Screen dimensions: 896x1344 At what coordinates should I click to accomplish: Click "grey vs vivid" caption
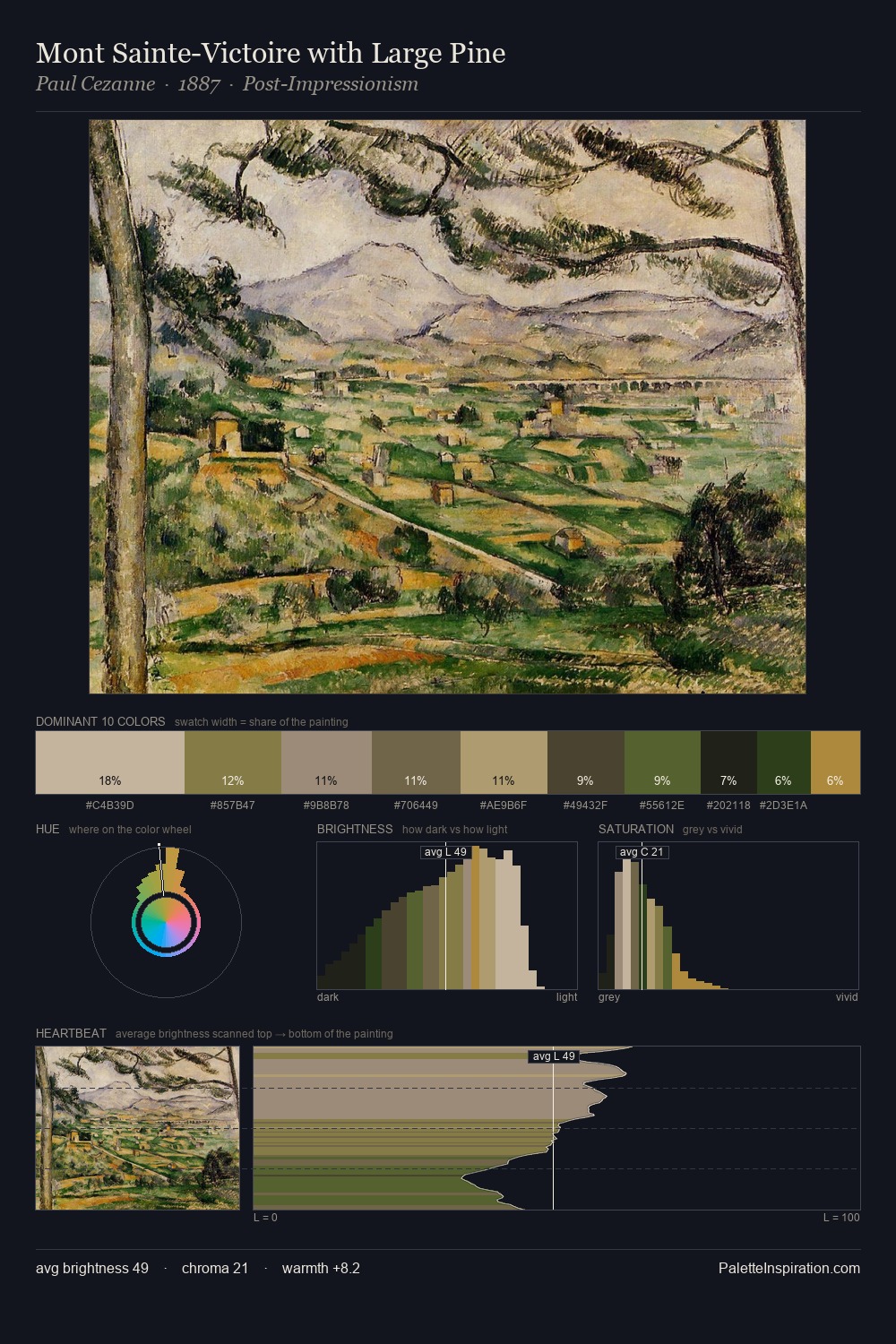pos(713,829)
